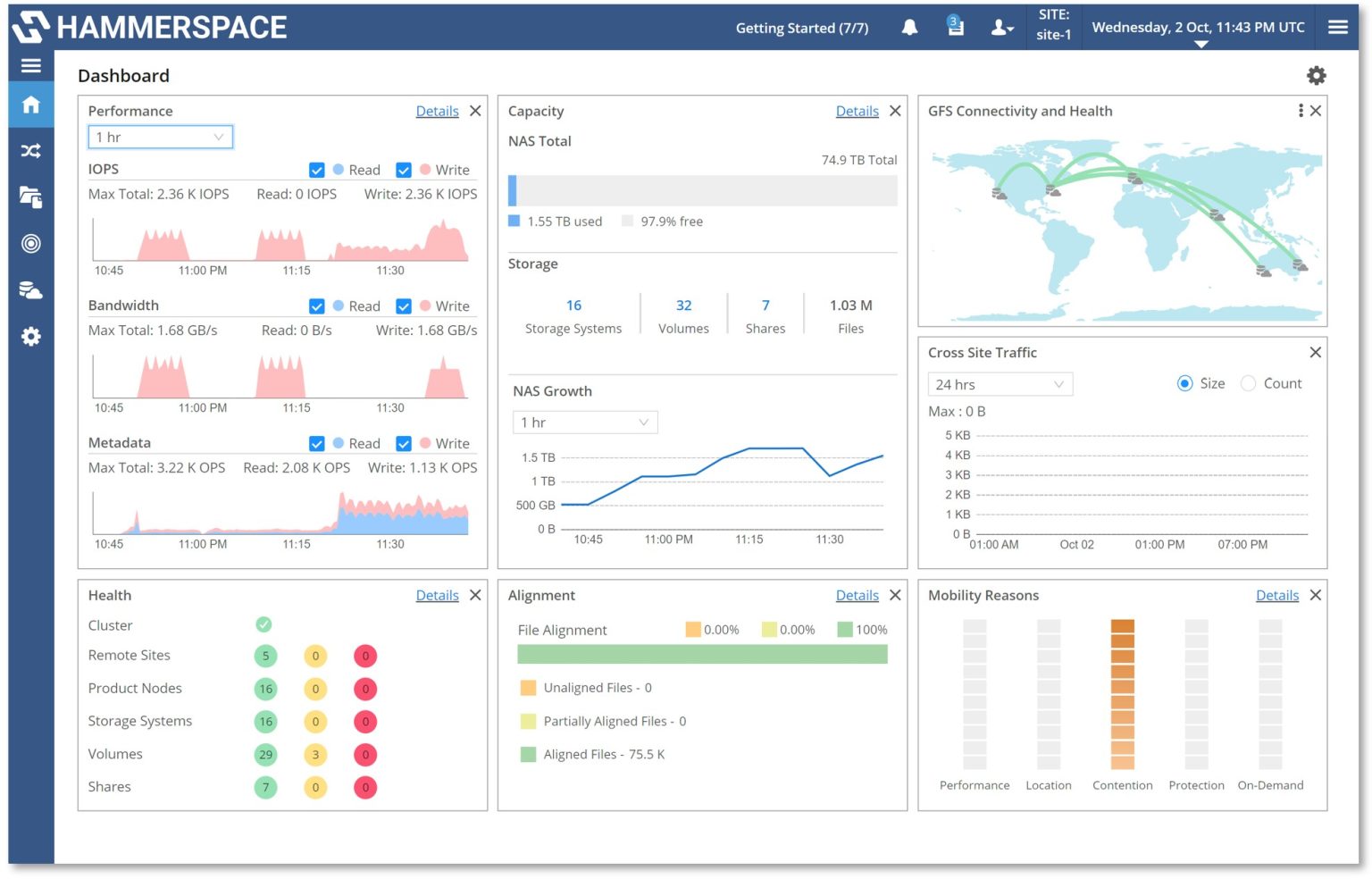Viewport: 1372px width, 879px height.
Task: Open the storage systems cloud-database icon
Action: (x=30, y=290)
